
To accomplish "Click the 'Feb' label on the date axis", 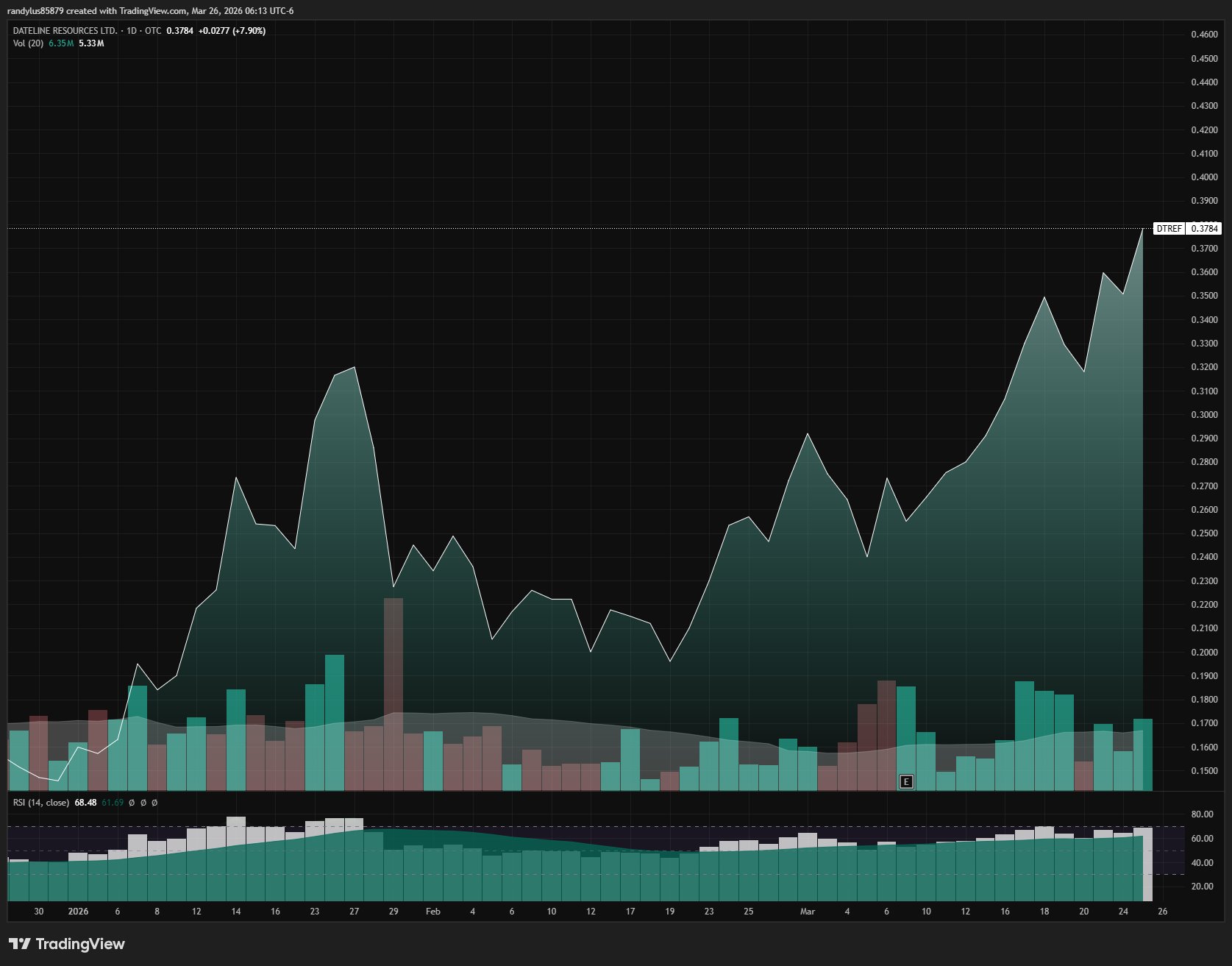I will coord(433,912).
